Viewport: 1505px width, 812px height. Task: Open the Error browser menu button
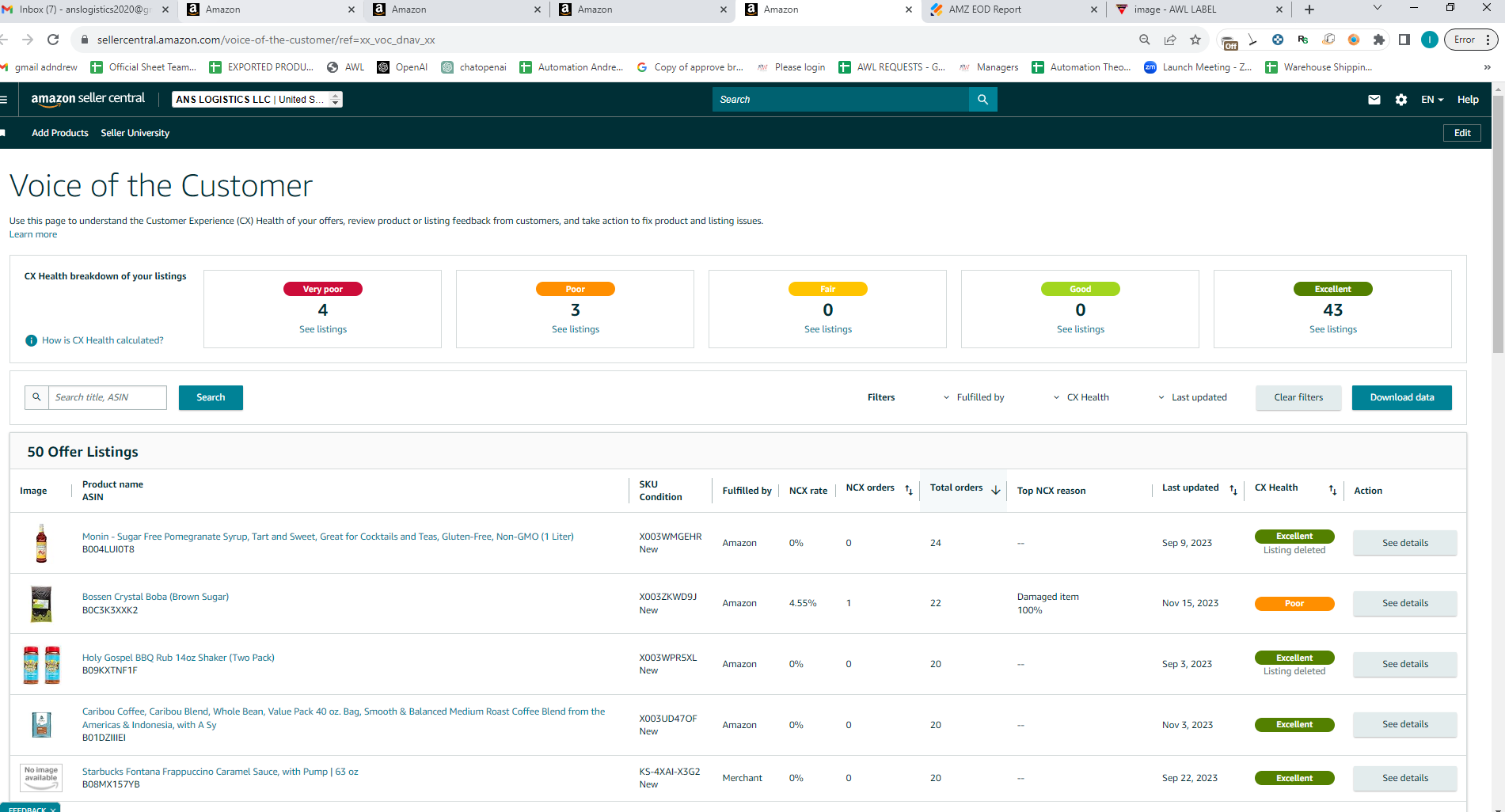[x=1472, y=40]
